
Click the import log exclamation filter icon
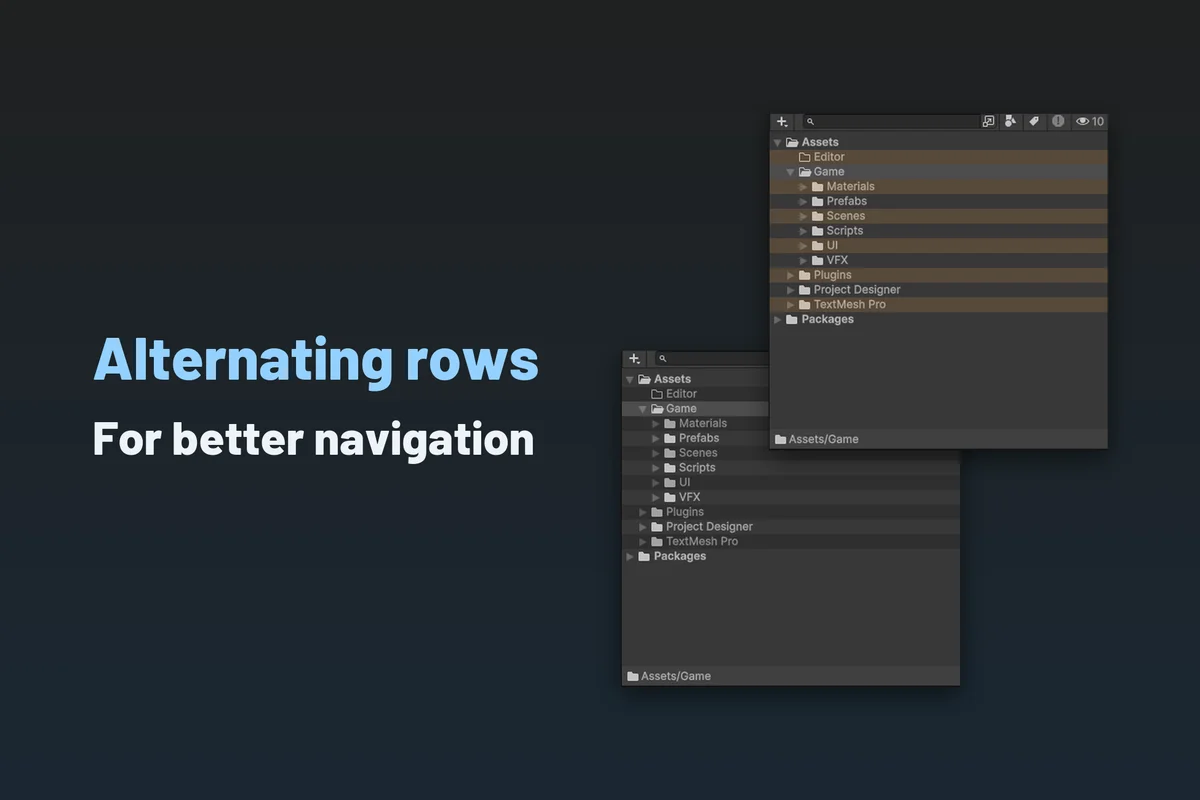pos(1058,122)
